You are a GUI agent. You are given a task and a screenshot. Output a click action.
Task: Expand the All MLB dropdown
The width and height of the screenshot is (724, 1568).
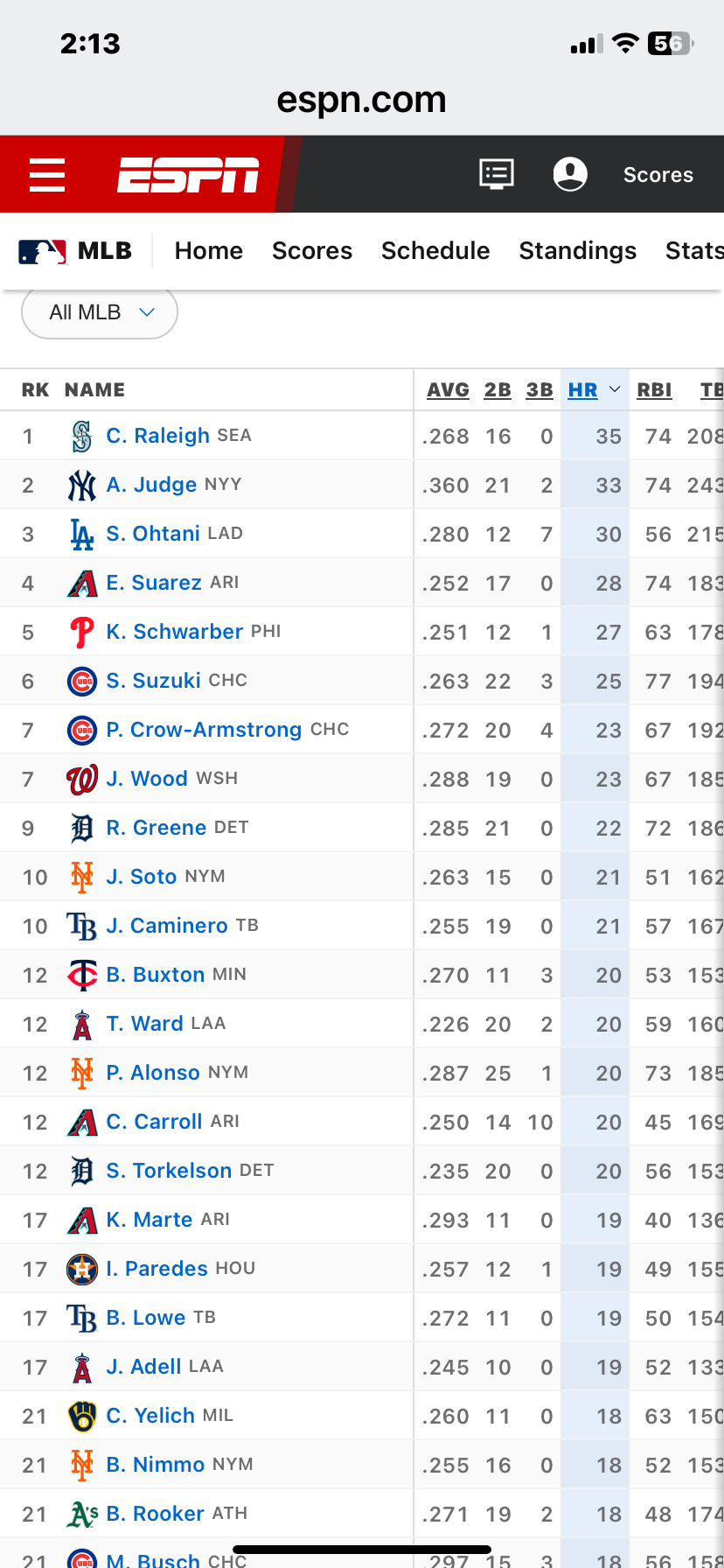pyautogui.click(x=100, y=312)
